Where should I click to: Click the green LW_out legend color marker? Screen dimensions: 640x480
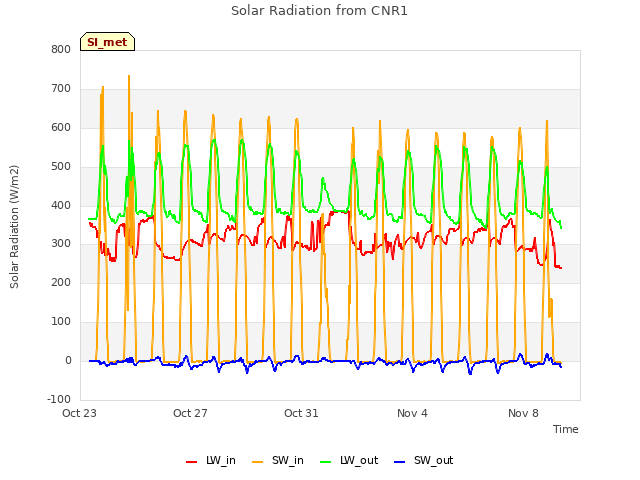tap(326, 462)
